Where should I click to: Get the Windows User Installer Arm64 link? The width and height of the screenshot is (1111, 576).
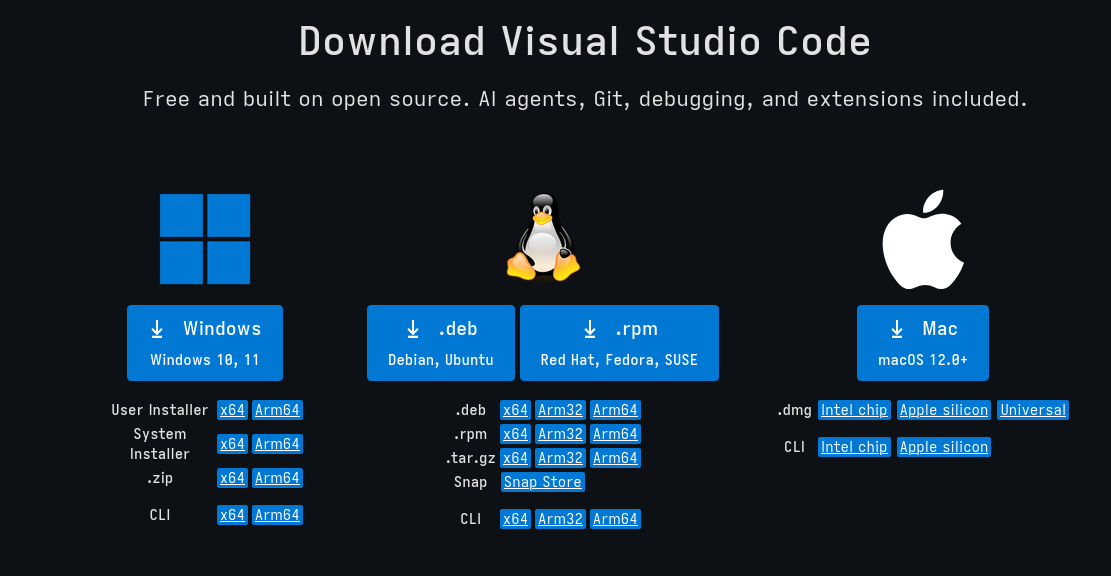[277, 410]
